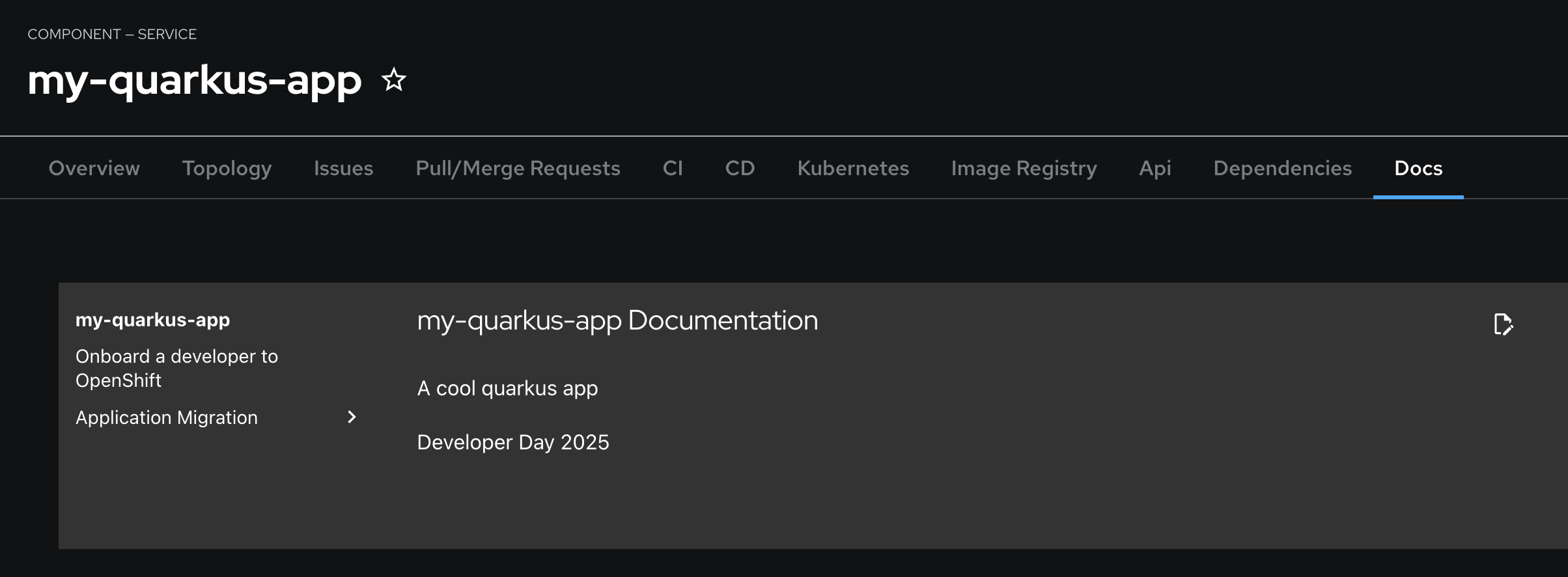Screen dimensions: 1568x577
Task: Click the my-quarkus-app page title
Action: pos(194,81)
